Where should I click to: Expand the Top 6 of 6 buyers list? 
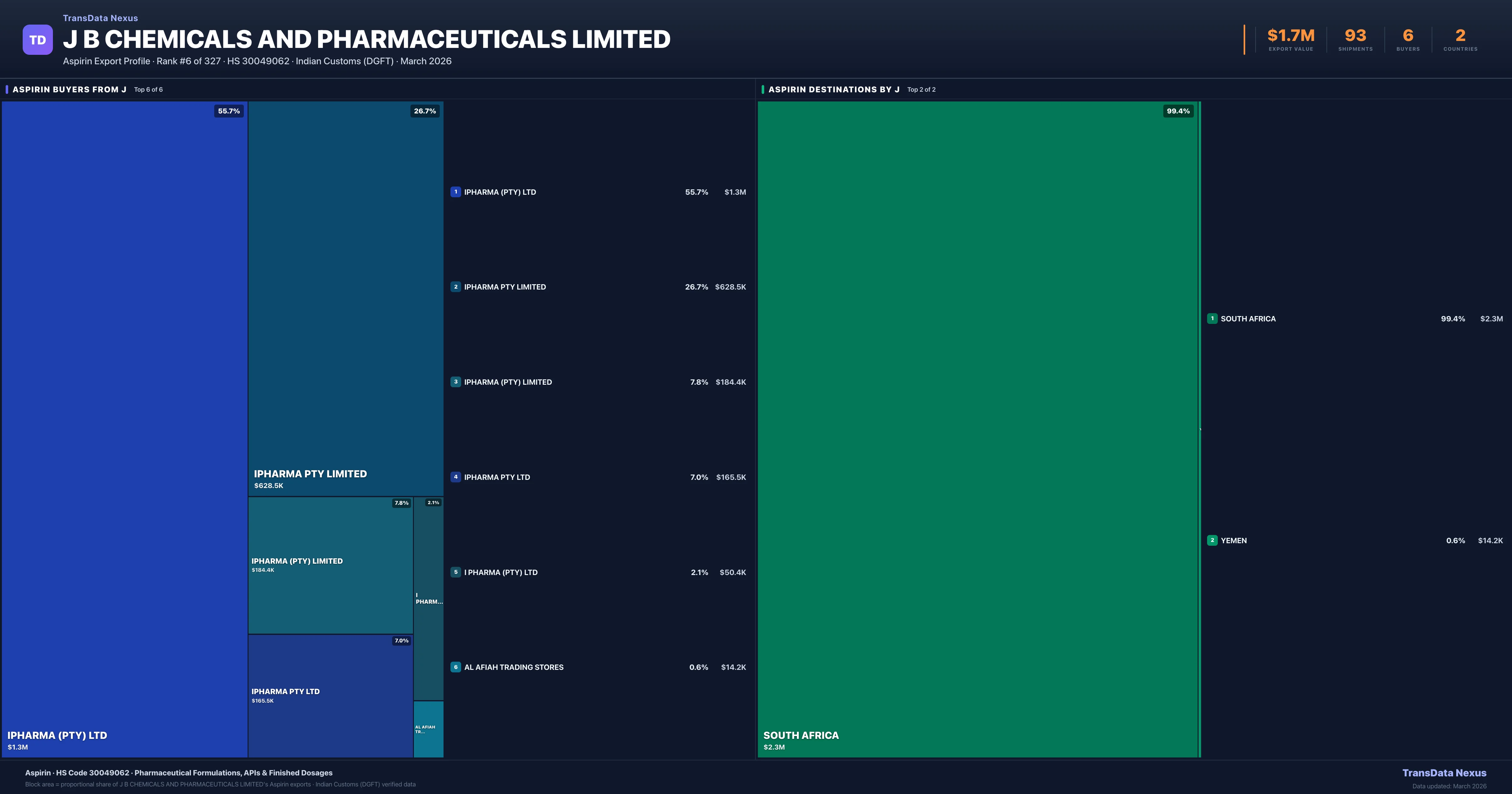click(x=148, y=89)
